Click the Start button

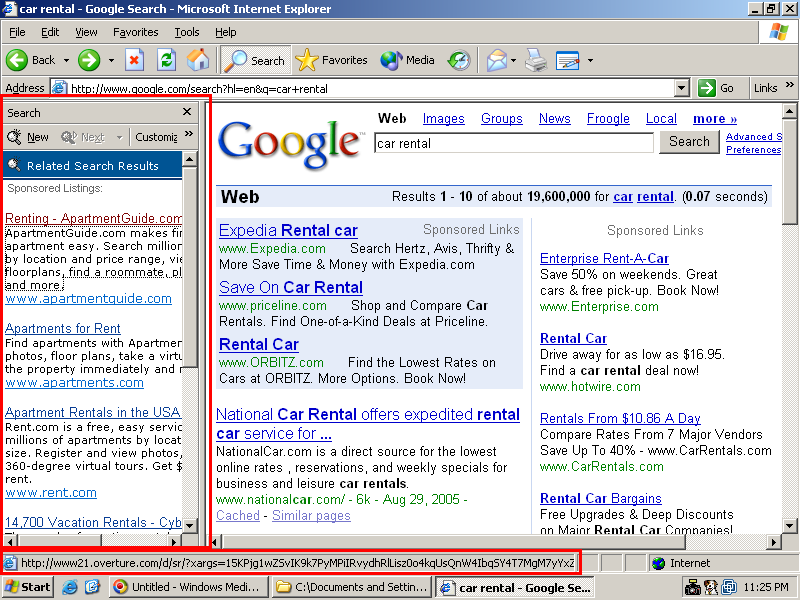coord(28,587)
